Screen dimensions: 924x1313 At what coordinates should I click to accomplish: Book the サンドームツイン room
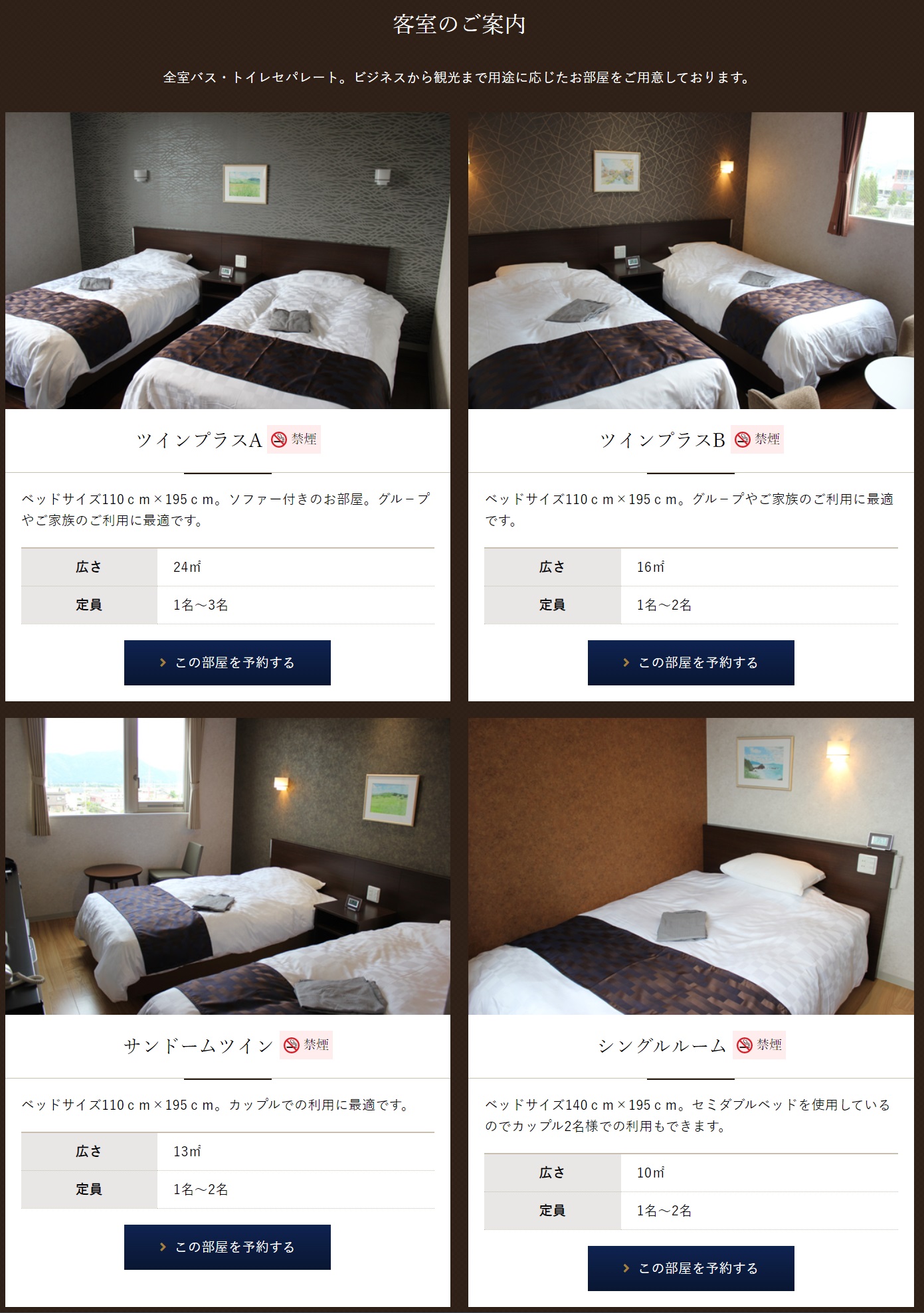coord(227,1247)
